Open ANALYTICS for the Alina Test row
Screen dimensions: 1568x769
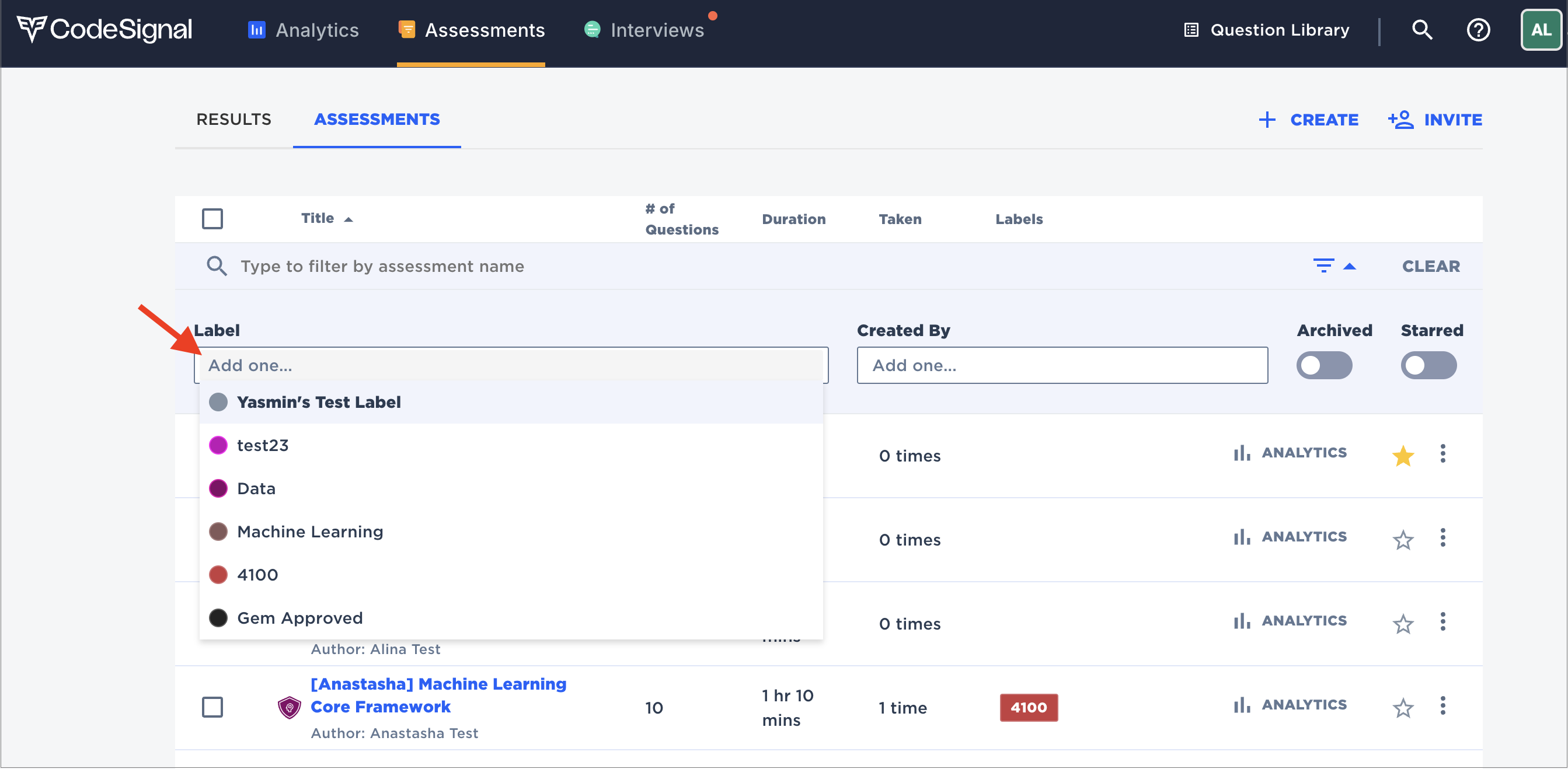pos(1290,620)
